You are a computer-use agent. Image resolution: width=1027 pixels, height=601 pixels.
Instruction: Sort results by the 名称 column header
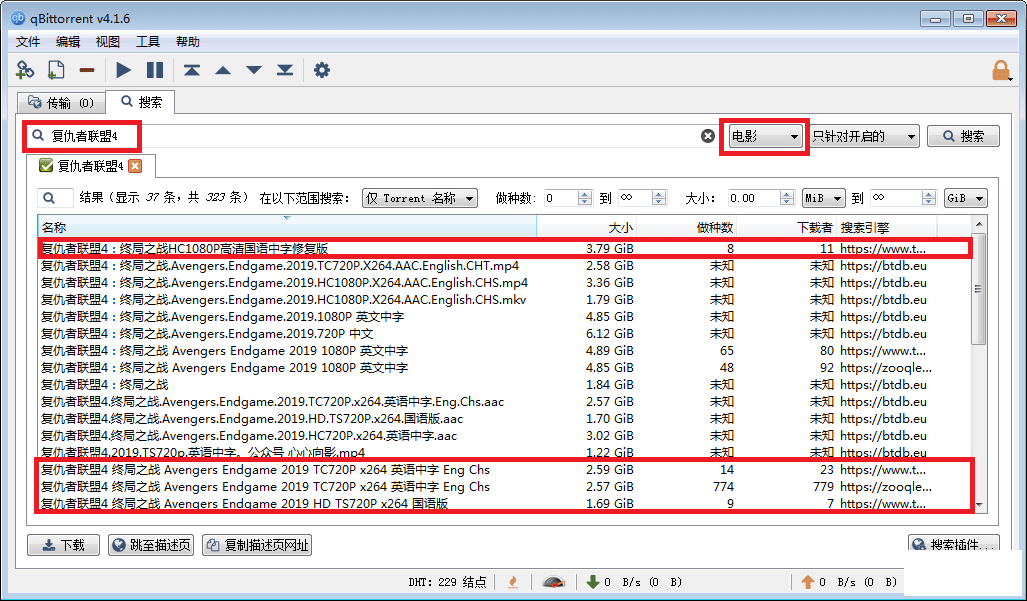(x=287, y=227)
